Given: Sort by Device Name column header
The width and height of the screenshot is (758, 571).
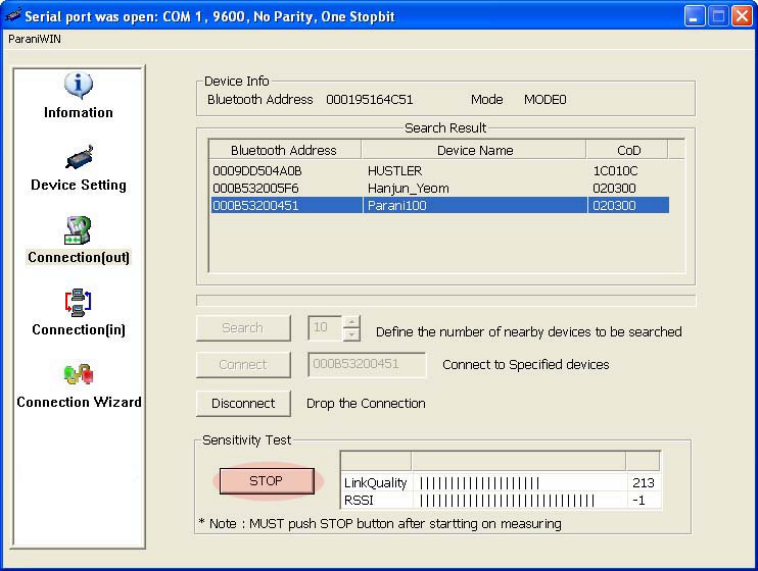Looking at the screenshot, I should coord(474,150).
